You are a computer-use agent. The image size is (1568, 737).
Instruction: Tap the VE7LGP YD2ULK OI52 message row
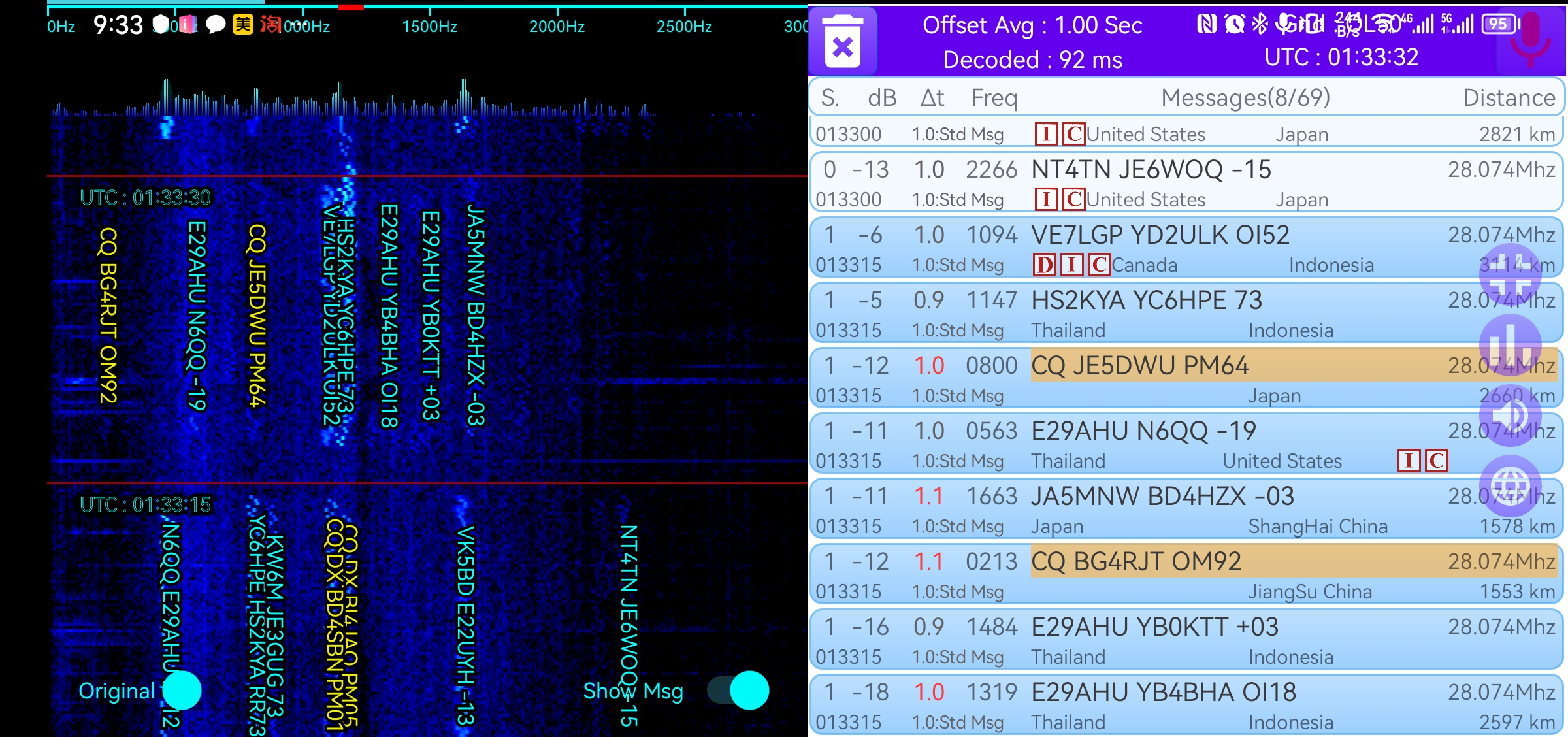pyautogui.click(x=1160, y=235)
